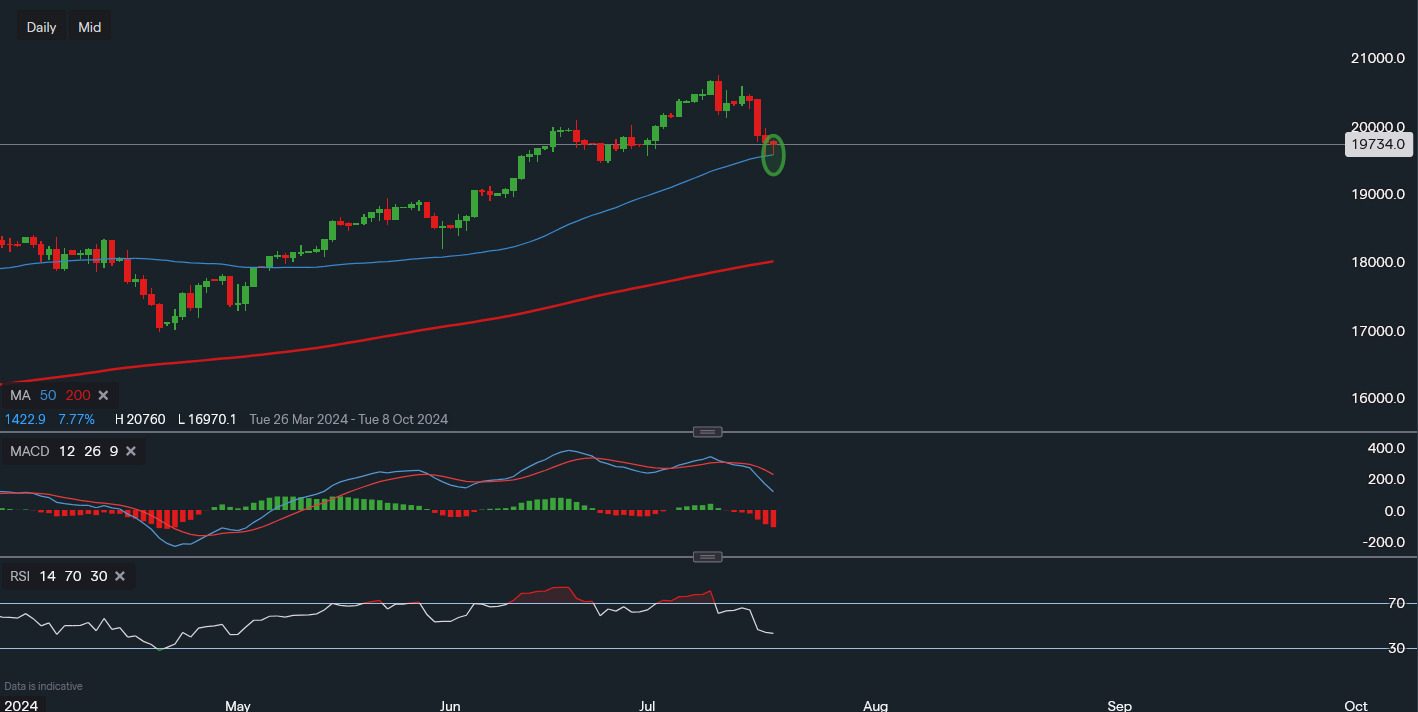Click the RSI period setting 14

[46, 576]
